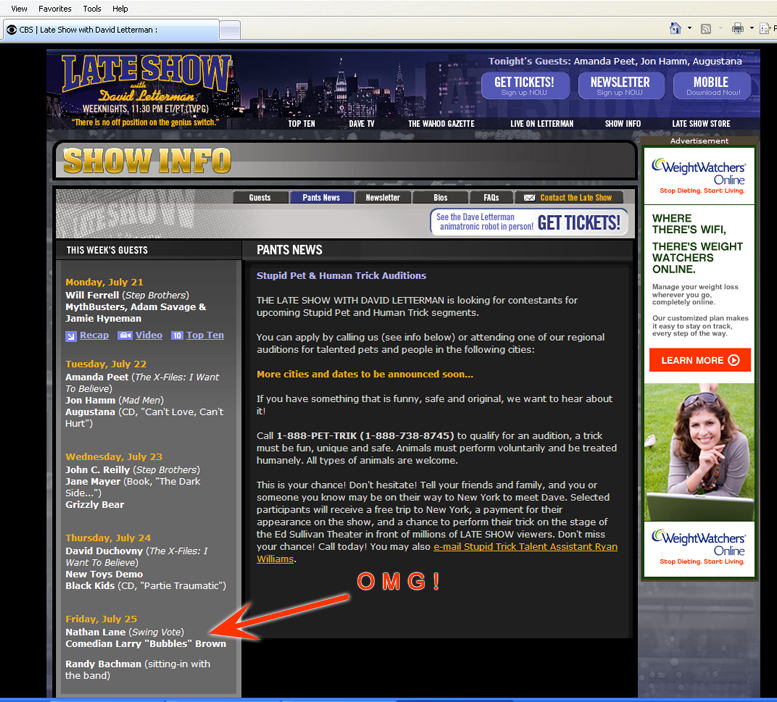Image resolution: width=777 pixels, height=702 pixels.
Task: Click the Contact the Late Show link
Action: 568,198
